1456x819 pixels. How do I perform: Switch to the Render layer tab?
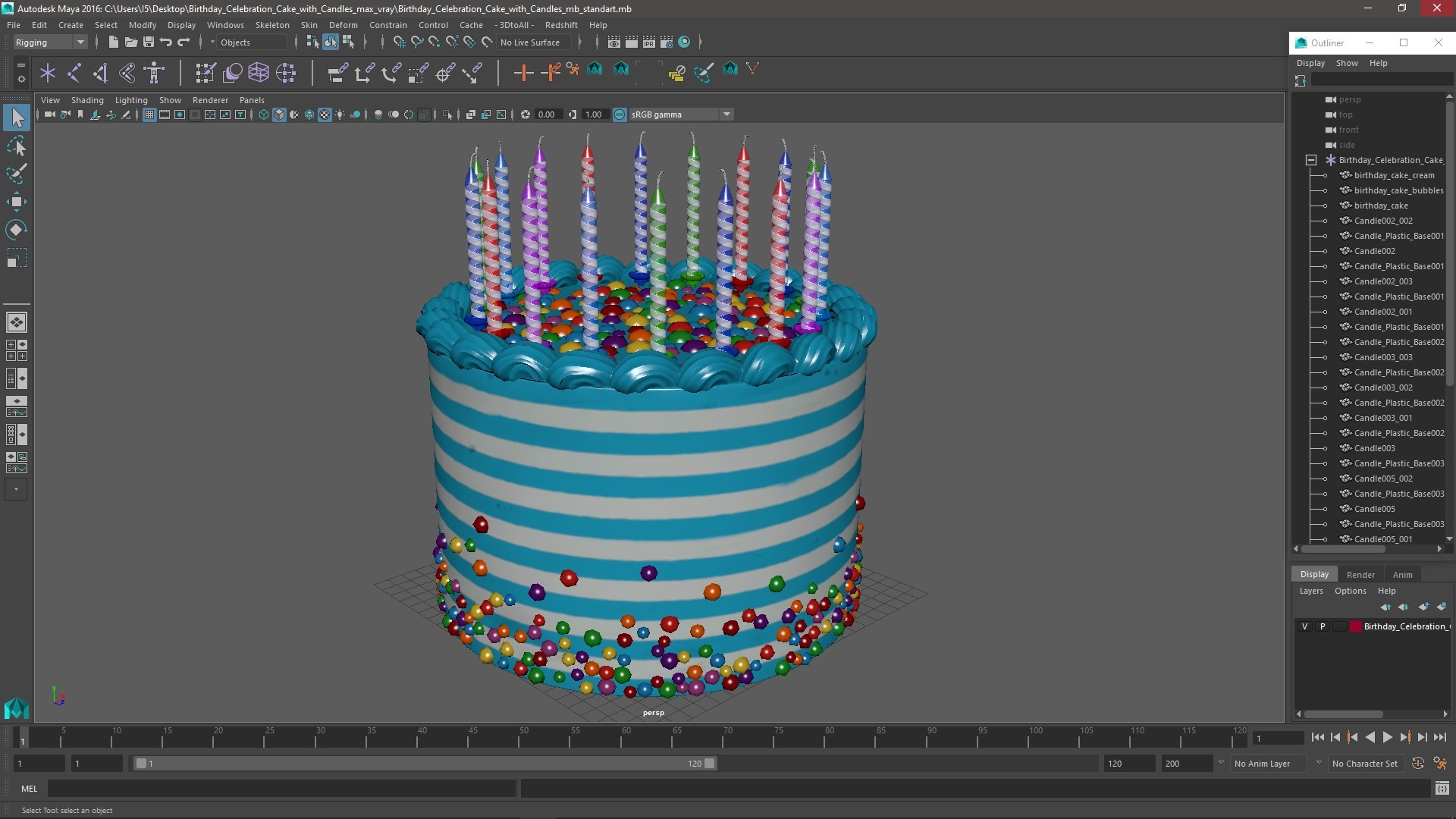1360,575
